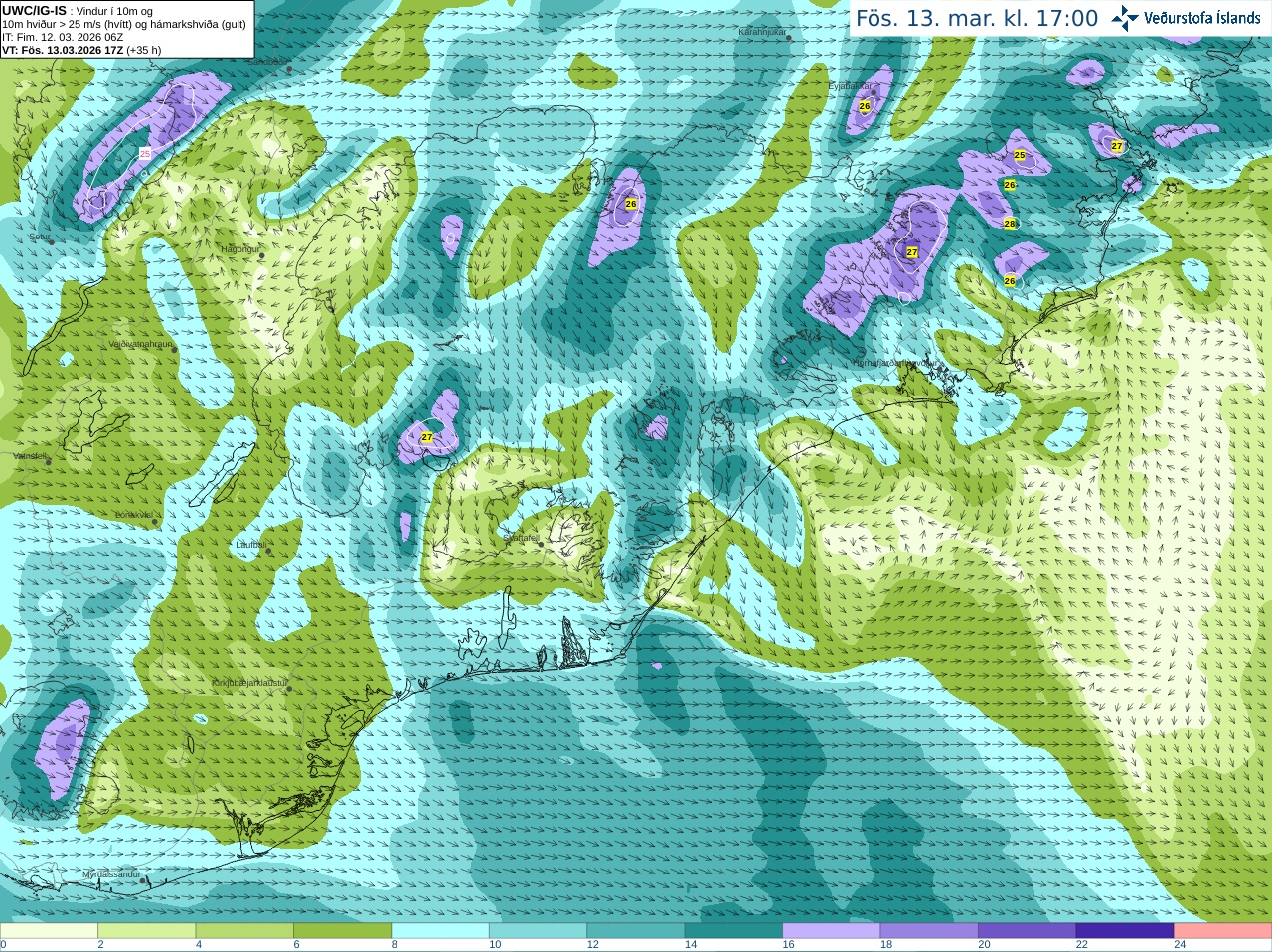Select the Laufbali station label
Screen dimensions: 1272x952
tap(249, 545)
